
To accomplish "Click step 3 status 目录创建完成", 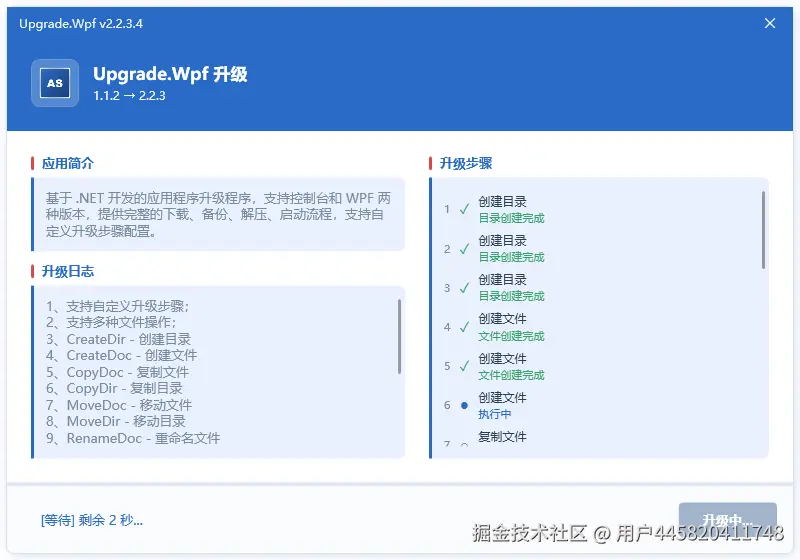I will 511,296.
